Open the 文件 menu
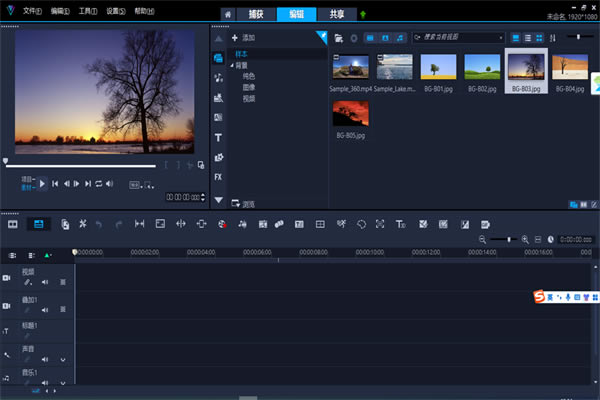 click(32, 11)
